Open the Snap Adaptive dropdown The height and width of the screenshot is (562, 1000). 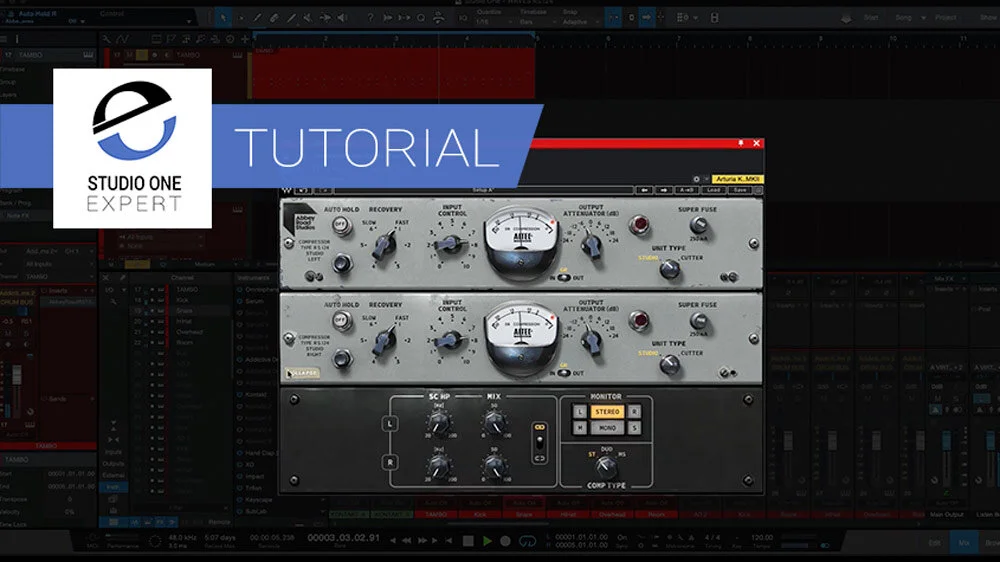coord(579,22)
